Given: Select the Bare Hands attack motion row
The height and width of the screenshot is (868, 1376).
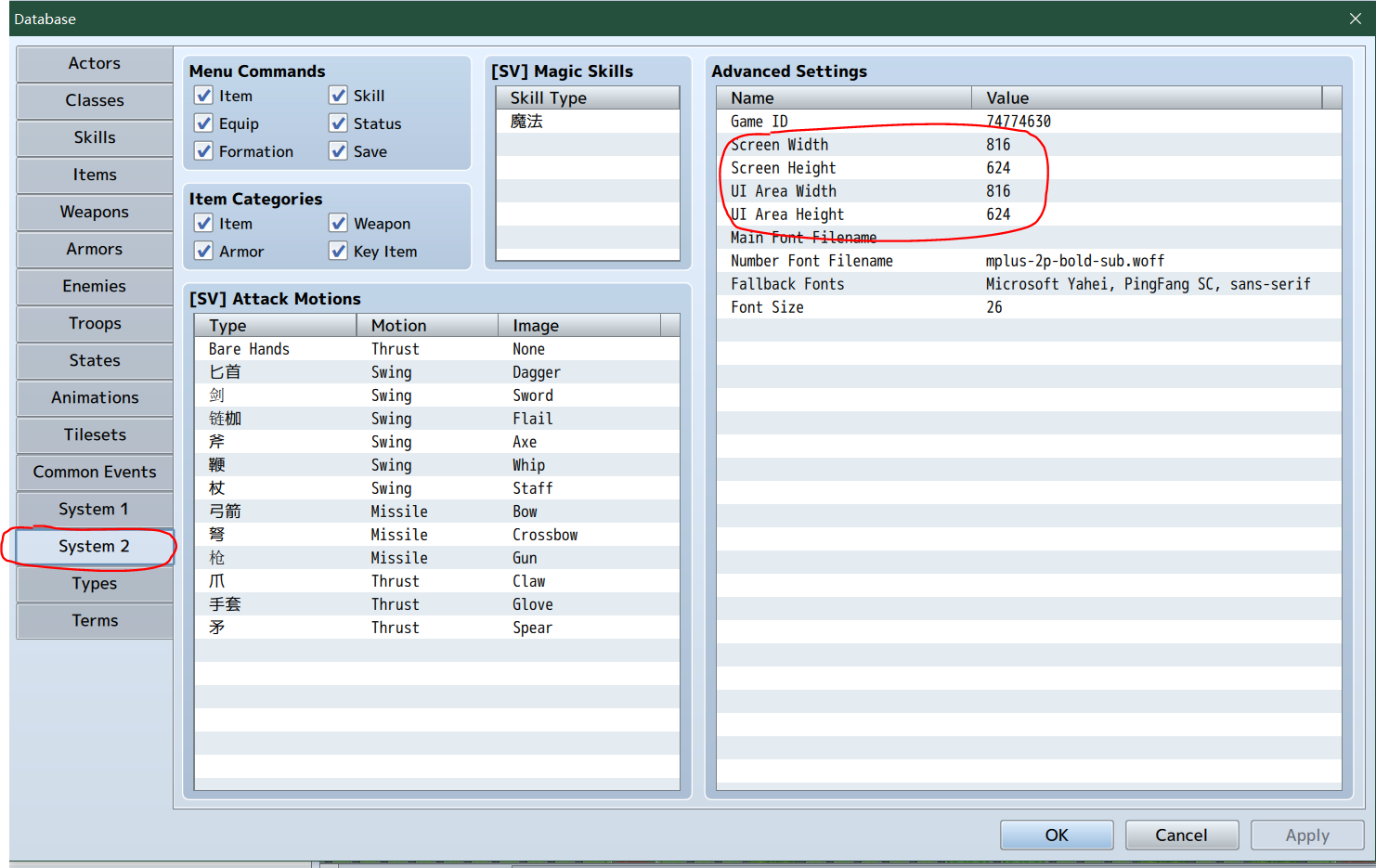Looking at the screenshot, I should pyautogui.click(x=437, y=349).
